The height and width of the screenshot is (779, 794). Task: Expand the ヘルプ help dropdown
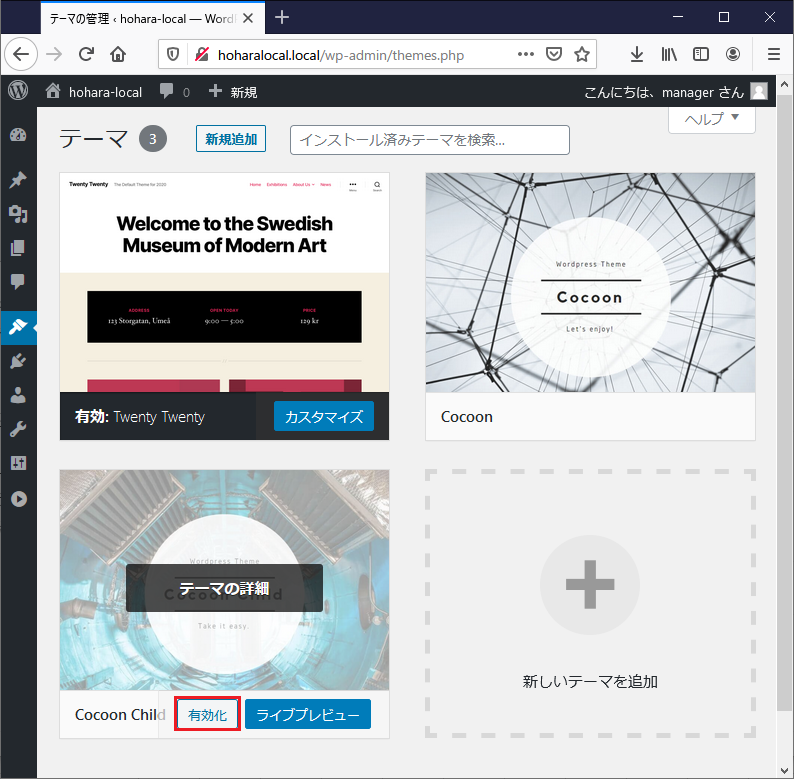[711, 119]
